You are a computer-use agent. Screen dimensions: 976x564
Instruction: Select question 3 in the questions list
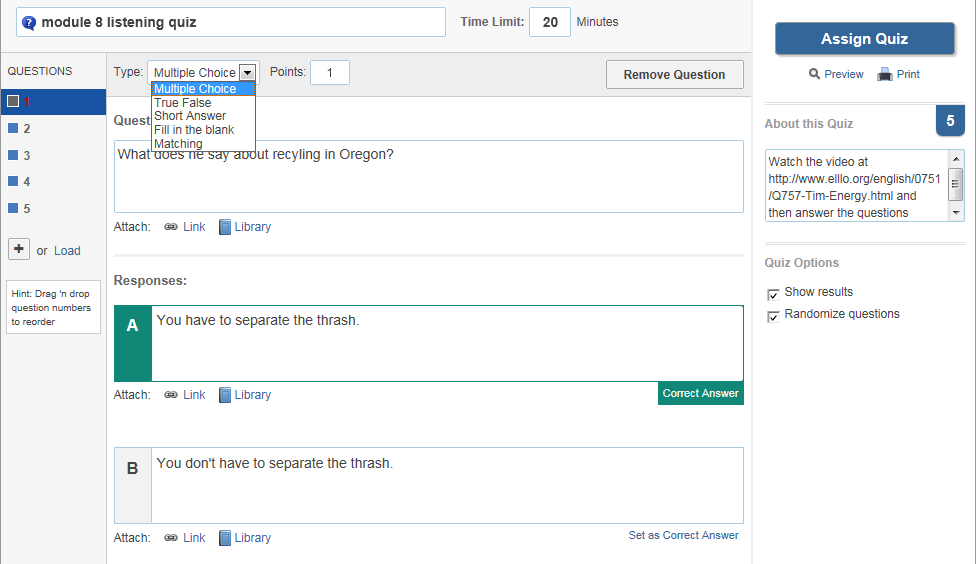[x=26, y=155]
